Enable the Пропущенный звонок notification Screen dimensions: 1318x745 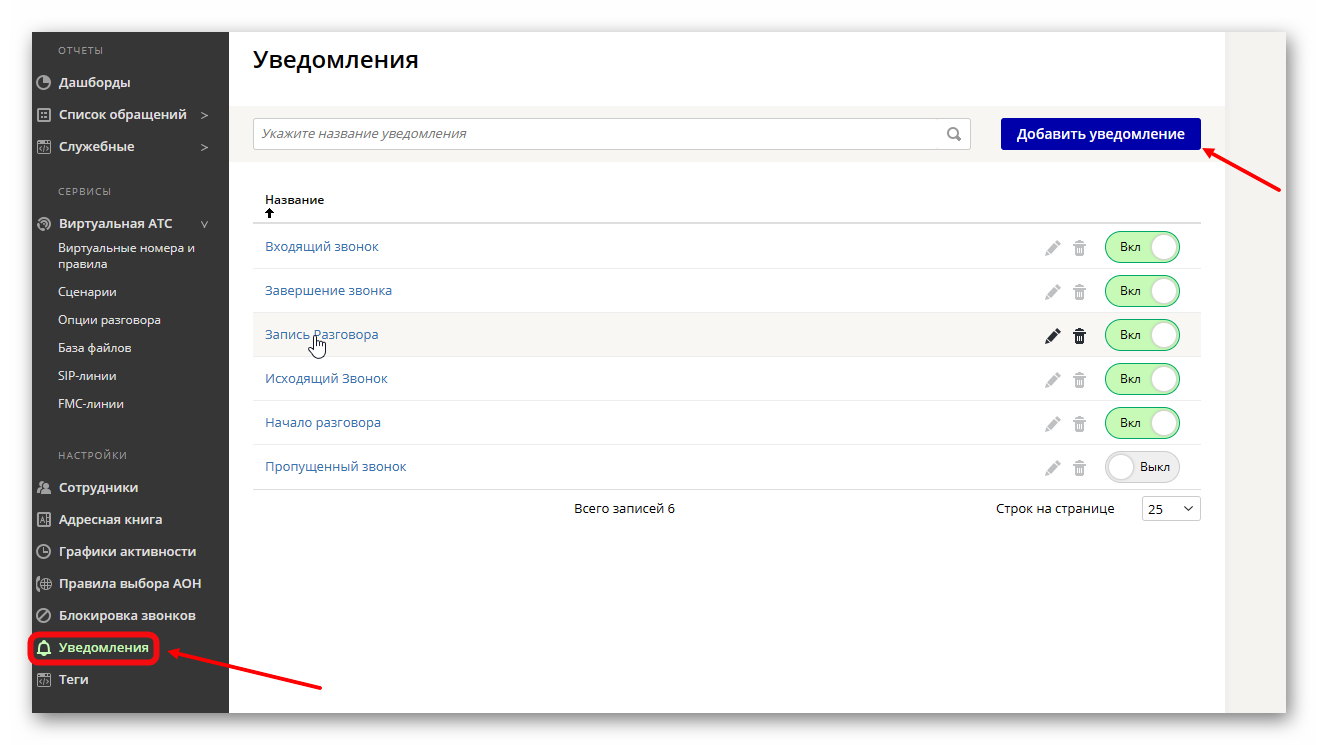(x=1142, y=467)
